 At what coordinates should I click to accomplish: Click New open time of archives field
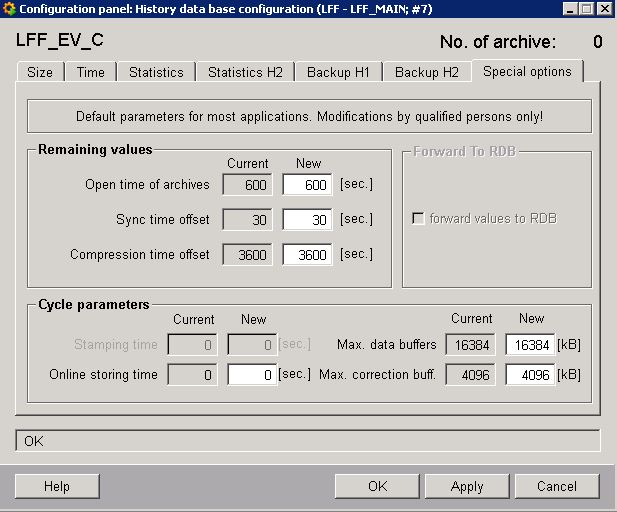tap(307, 185)
